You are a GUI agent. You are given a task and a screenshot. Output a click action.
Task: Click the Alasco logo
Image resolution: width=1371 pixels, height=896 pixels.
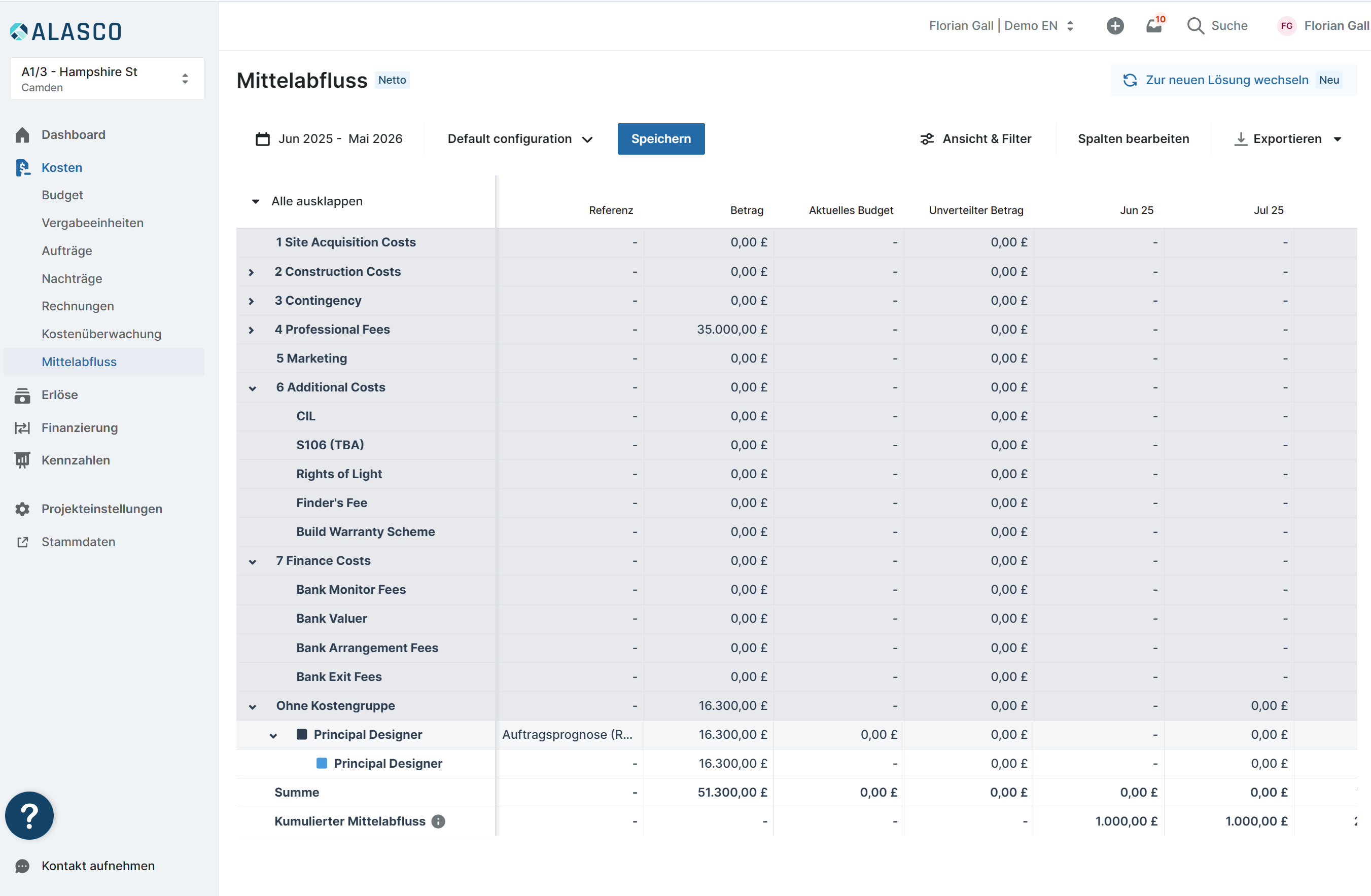65,31
